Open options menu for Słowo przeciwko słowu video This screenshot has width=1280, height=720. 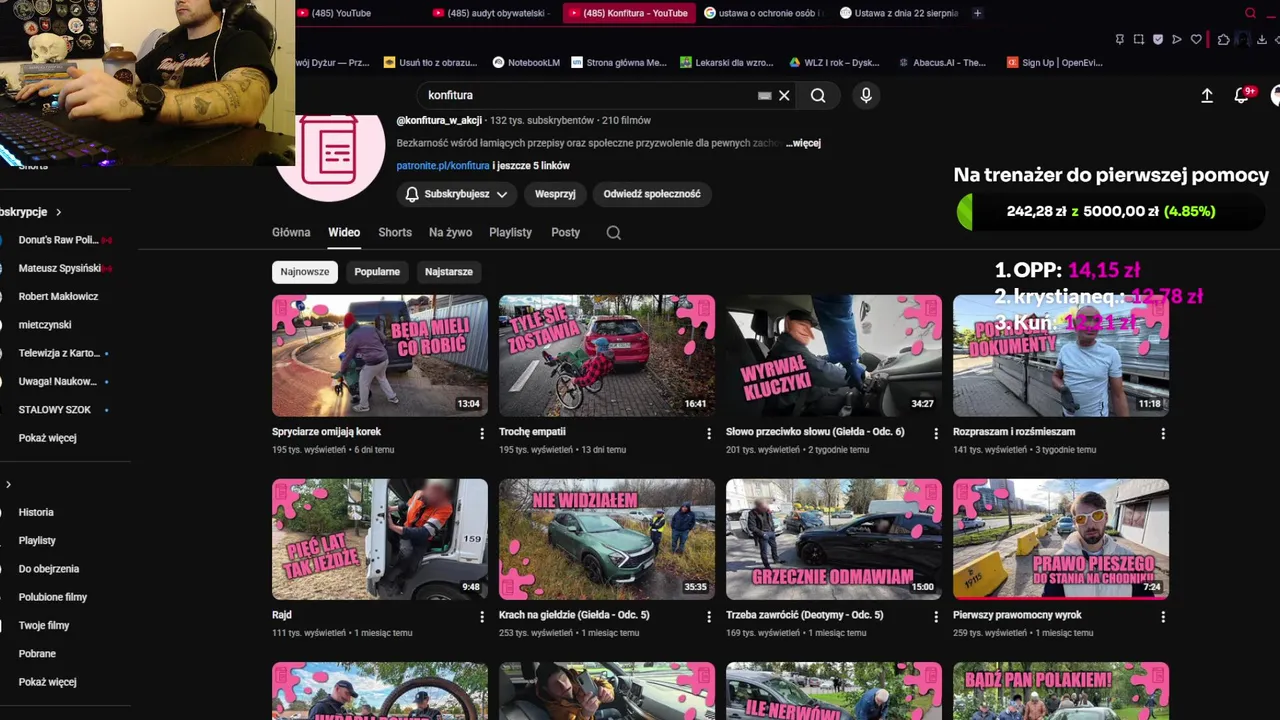936,434
